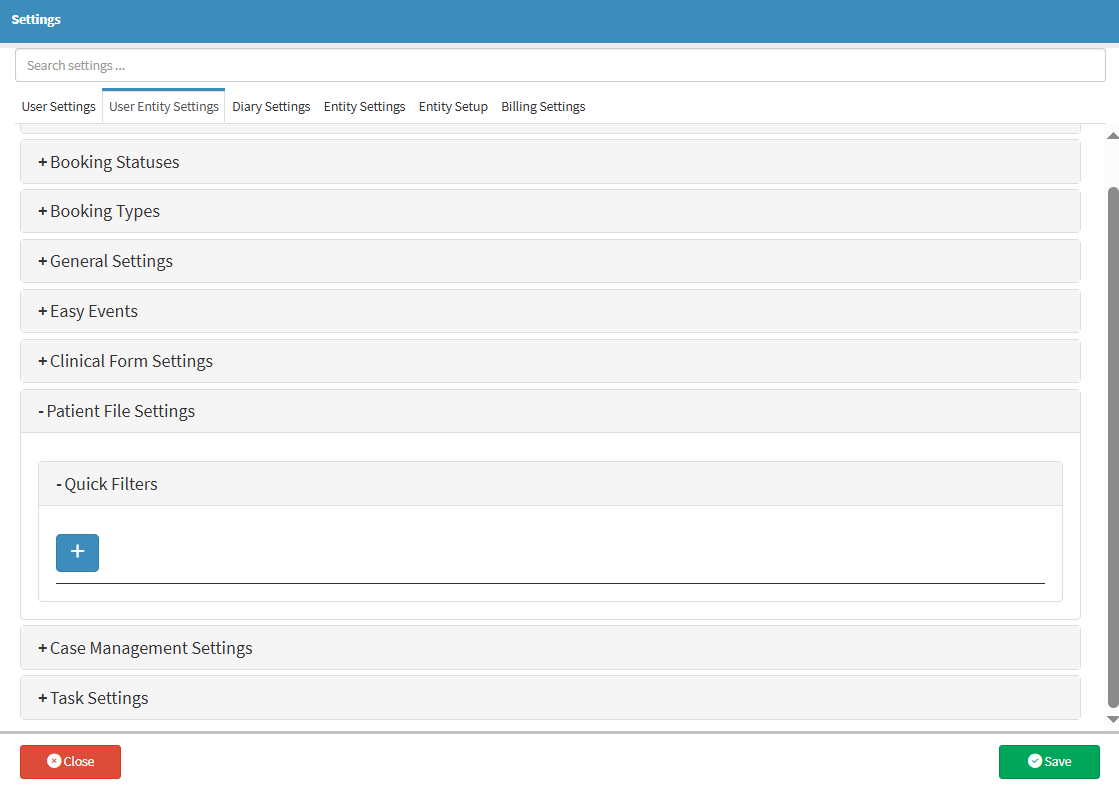
Task: Switch to the User Settings tab
Action: 59,107
